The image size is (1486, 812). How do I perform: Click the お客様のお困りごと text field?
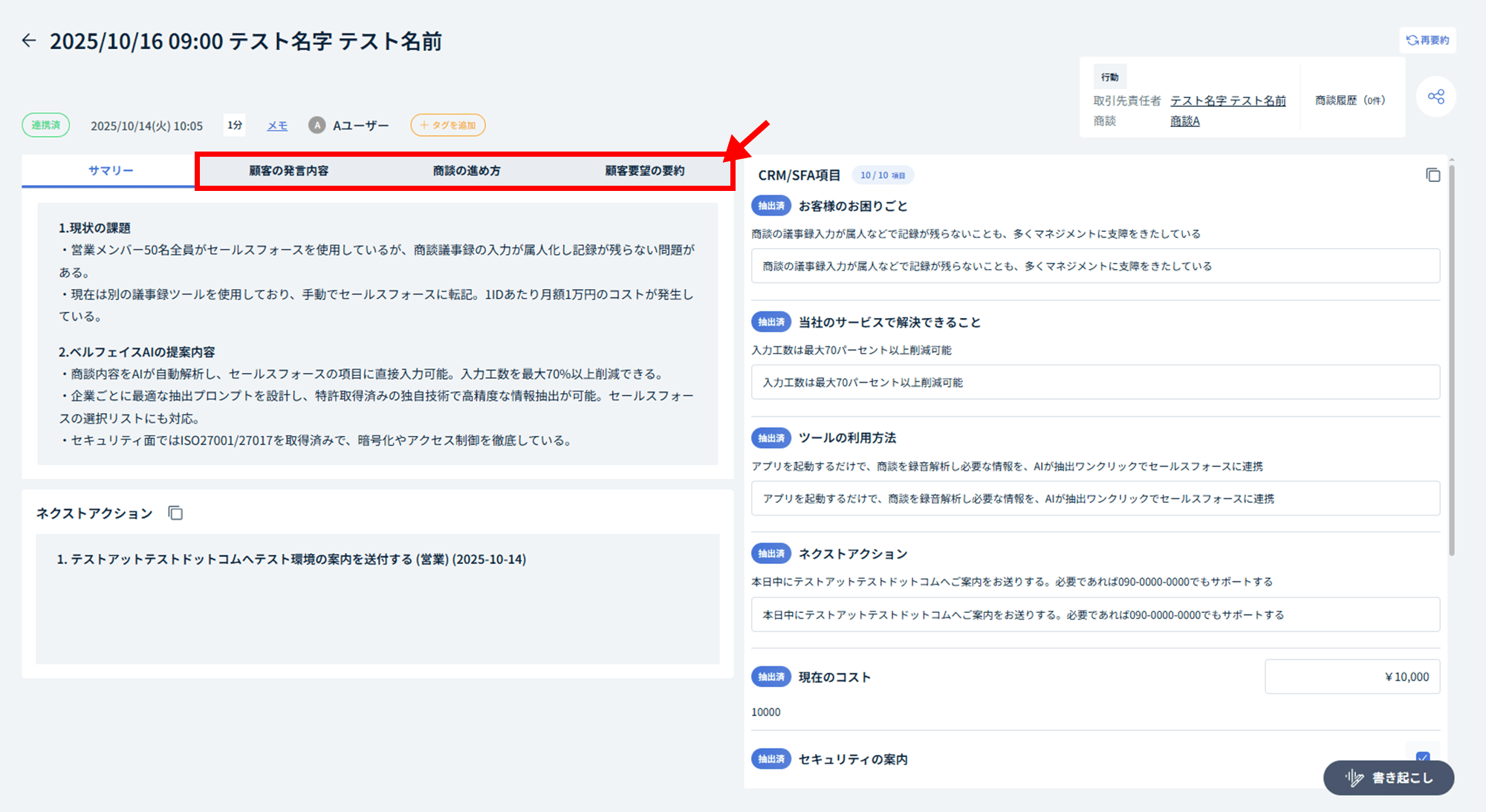(x=1094, y=266)
